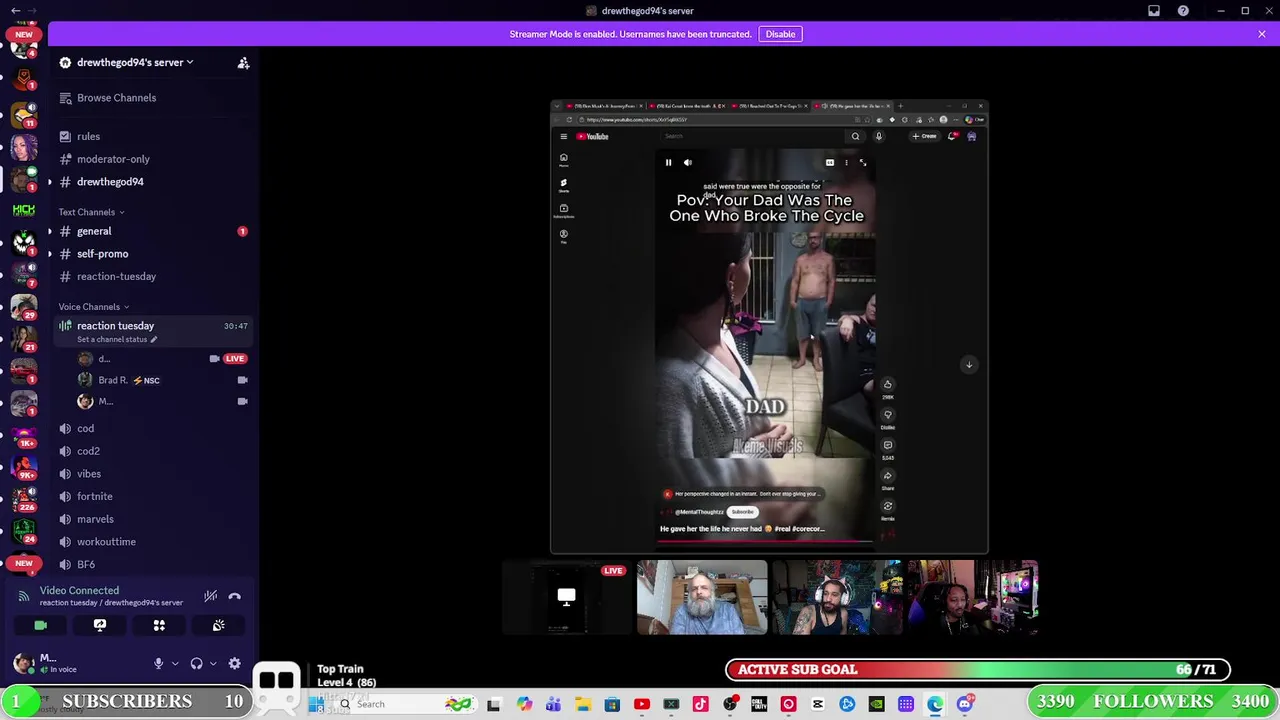Join the cod2 voice channel
Screen dimensions: 1280x720
pyautogui.click(x=152, y=451)
